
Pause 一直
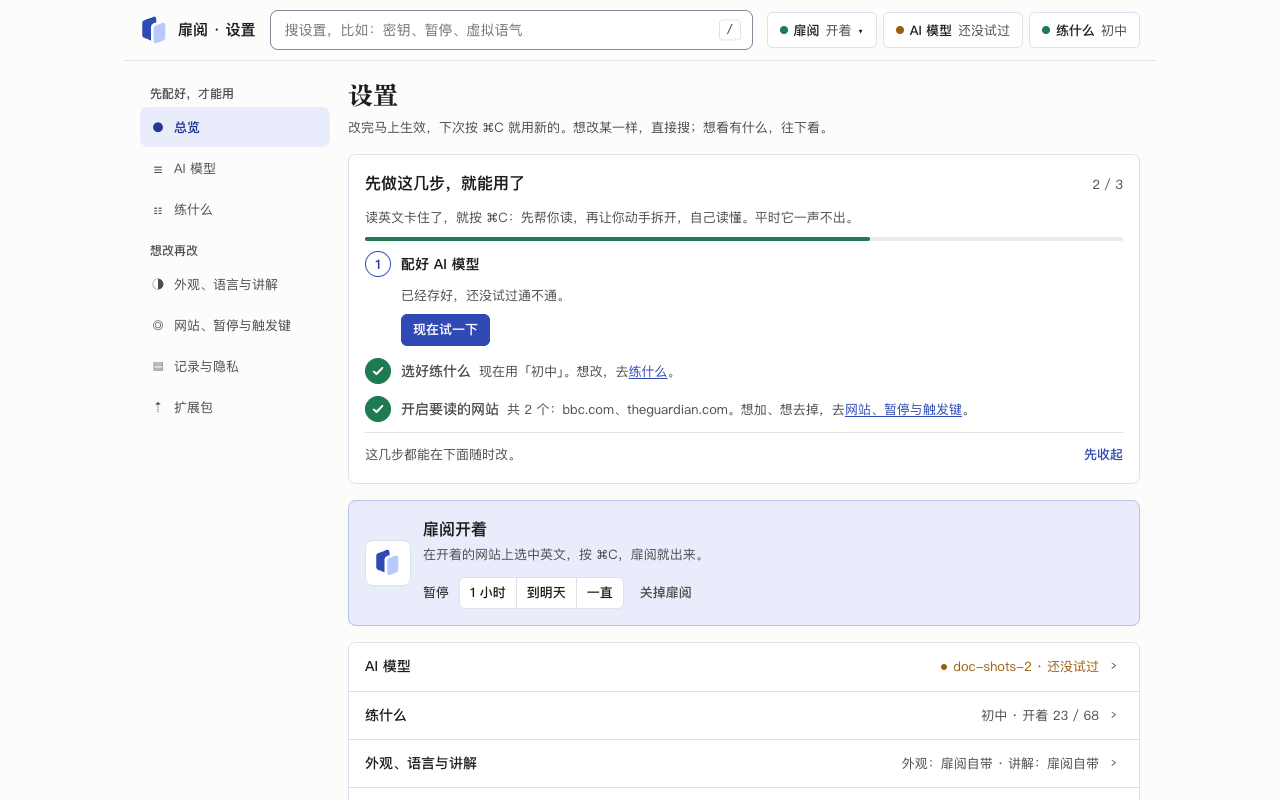click(x=600, y=593)
